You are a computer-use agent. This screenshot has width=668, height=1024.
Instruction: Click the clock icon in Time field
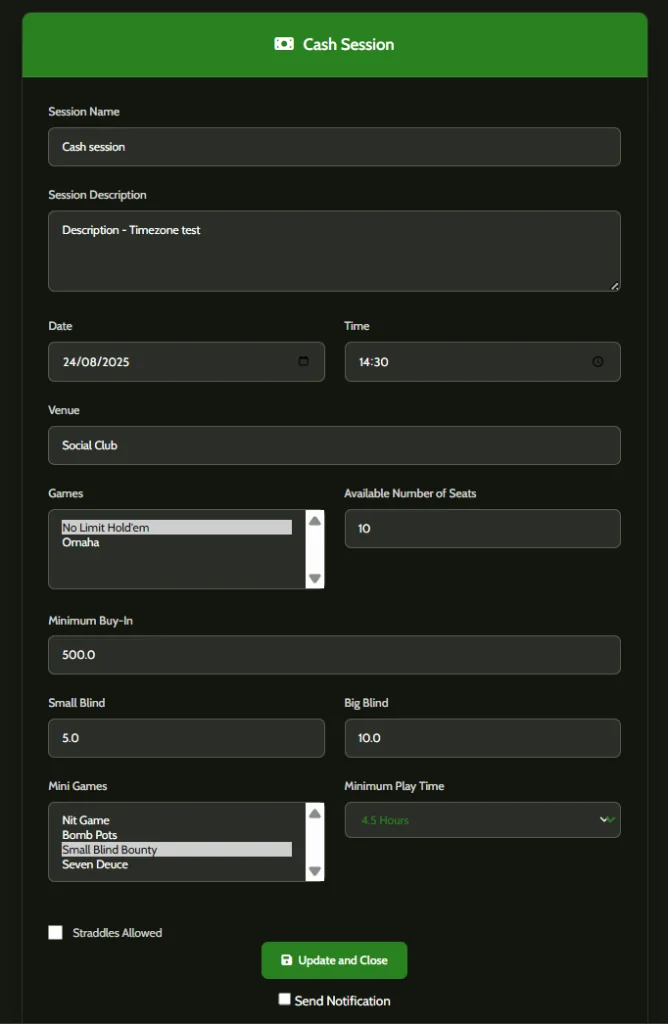point(598,362)
